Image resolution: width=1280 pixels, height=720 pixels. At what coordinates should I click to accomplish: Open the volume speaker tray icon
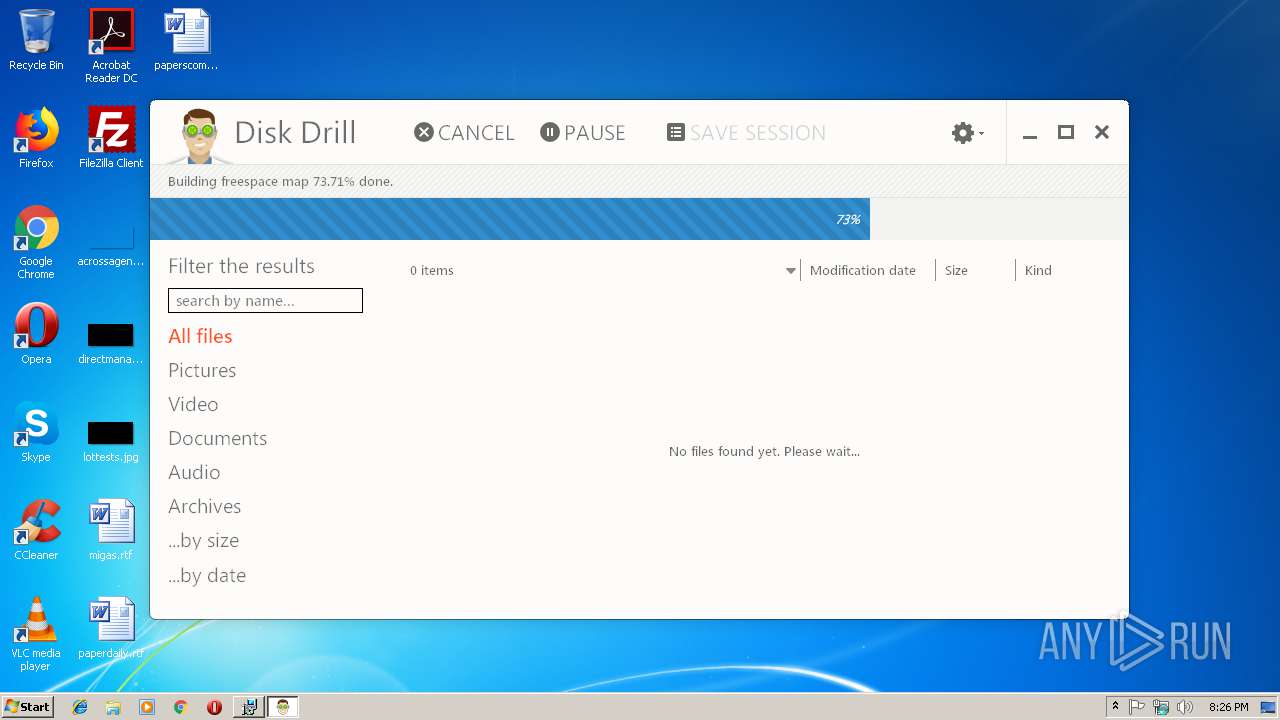coord(1185,707)
